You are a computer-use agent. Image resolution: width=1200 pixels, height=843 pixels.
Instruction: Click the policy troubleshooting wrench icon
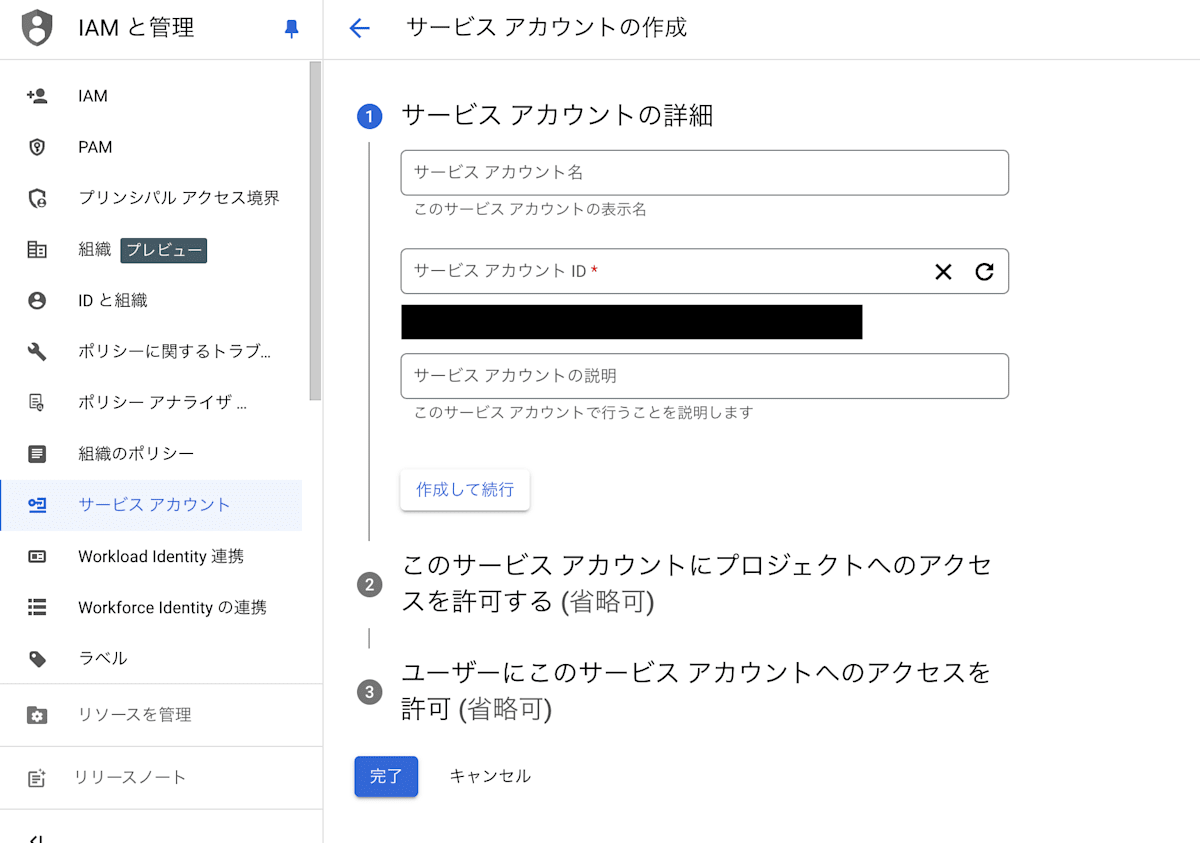pos(37,351)
